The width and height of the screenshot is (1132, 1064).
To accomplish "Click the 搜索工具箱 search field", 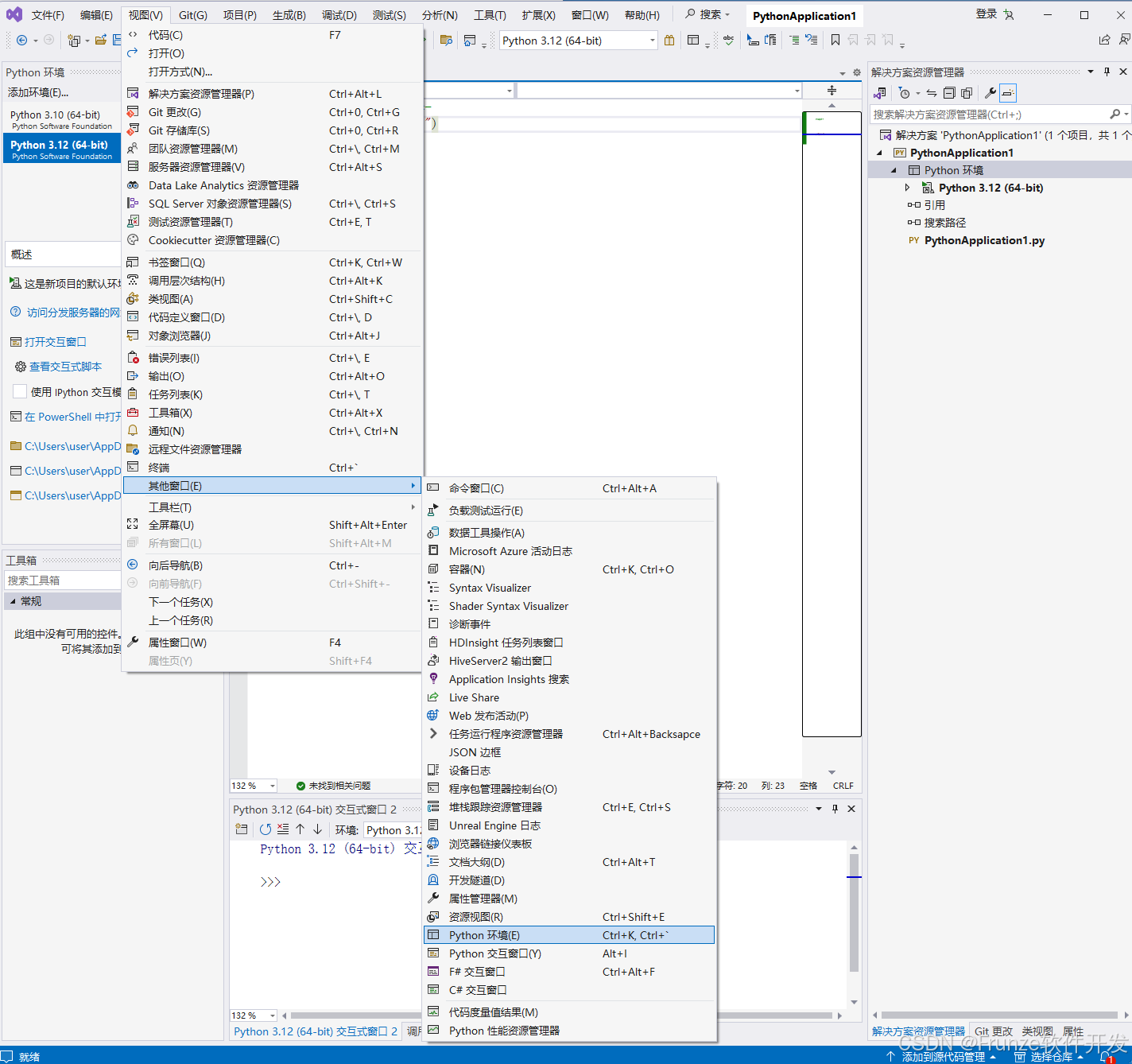I will pos(62,581).
